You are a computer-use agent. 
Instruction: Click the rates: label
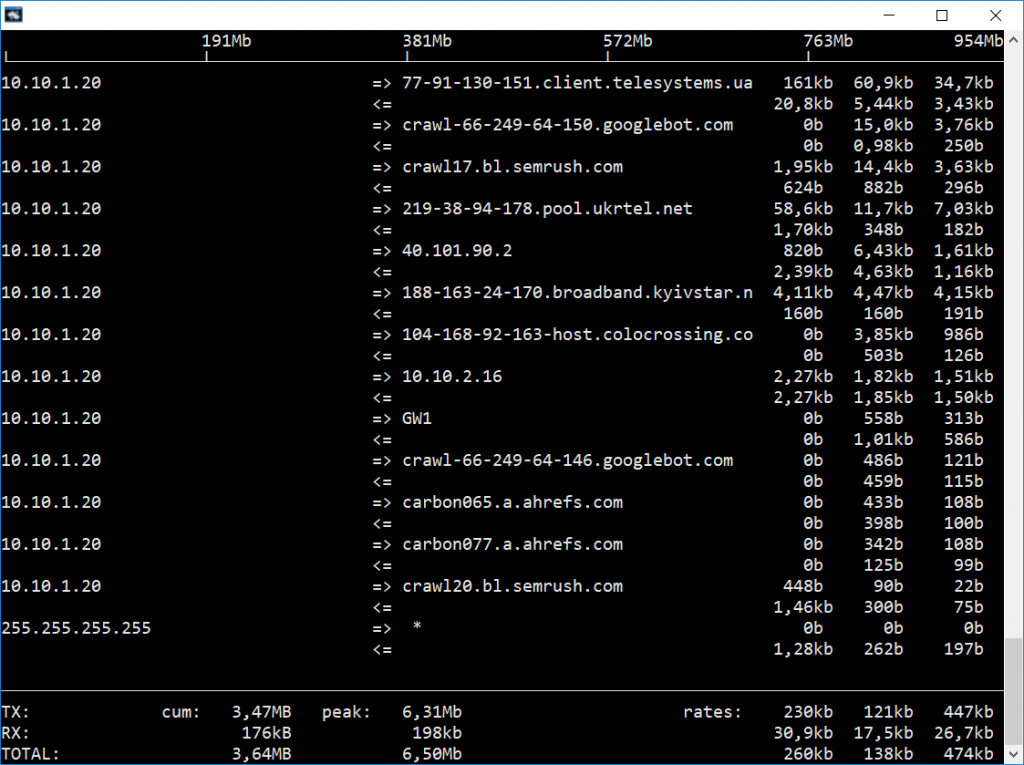pos(712,712)
